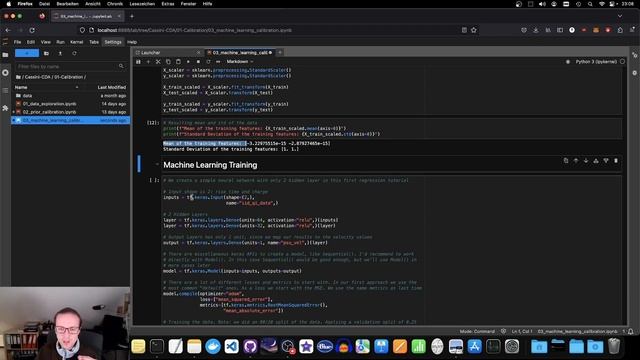This screenshot has width=640, height=360.
Task: Close the Launcher tab
Action: 199,53
